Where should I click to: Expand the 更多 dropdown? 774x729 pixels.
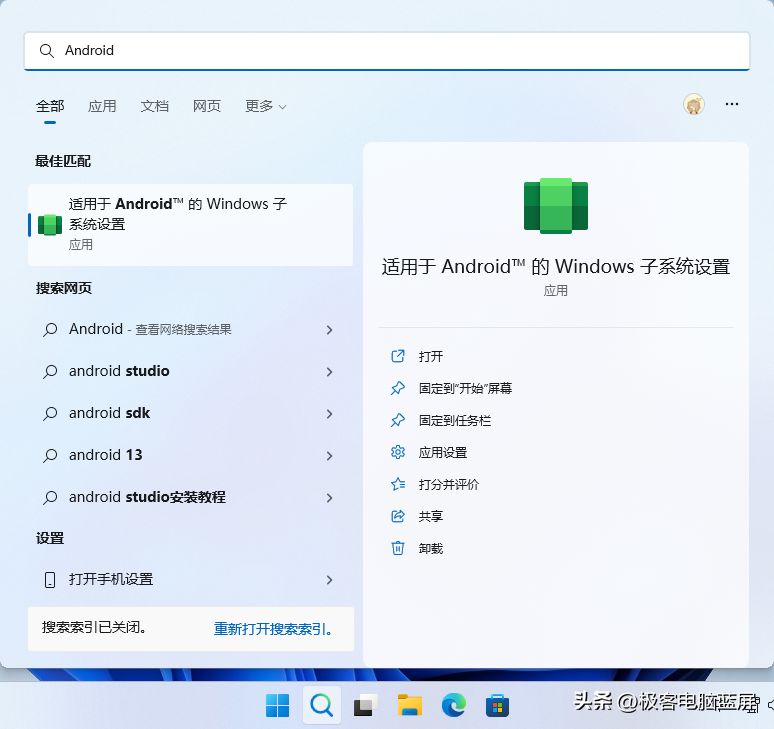tap(266, 106)
